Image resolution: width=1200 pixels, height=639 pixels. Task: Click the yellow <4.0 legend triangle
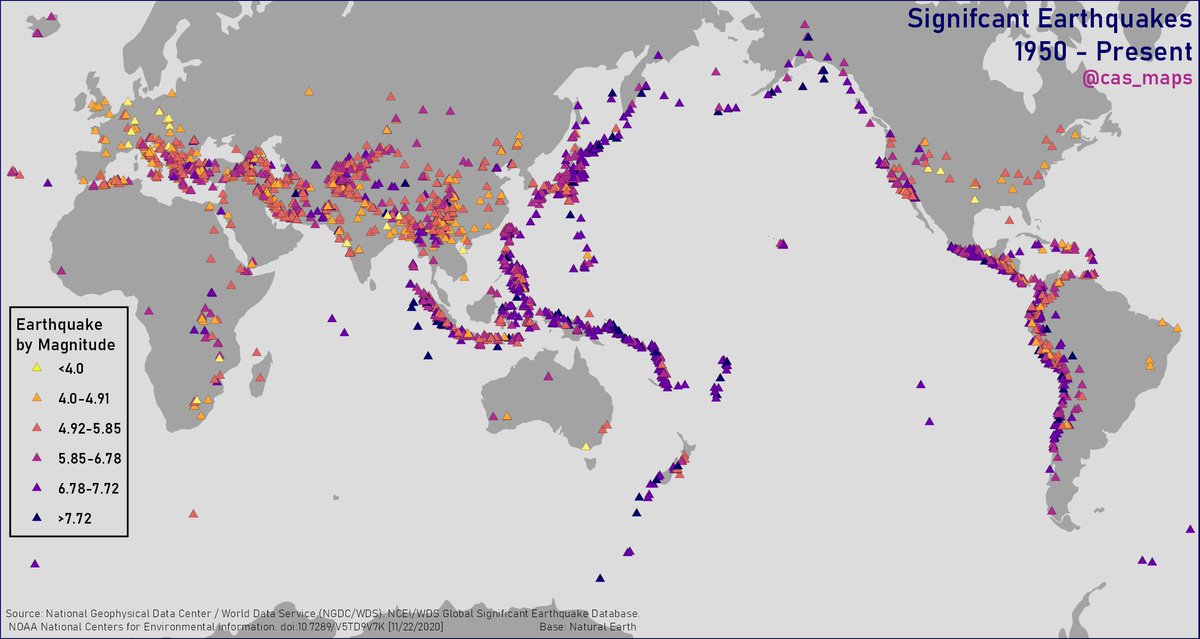(x=37, y=369)
